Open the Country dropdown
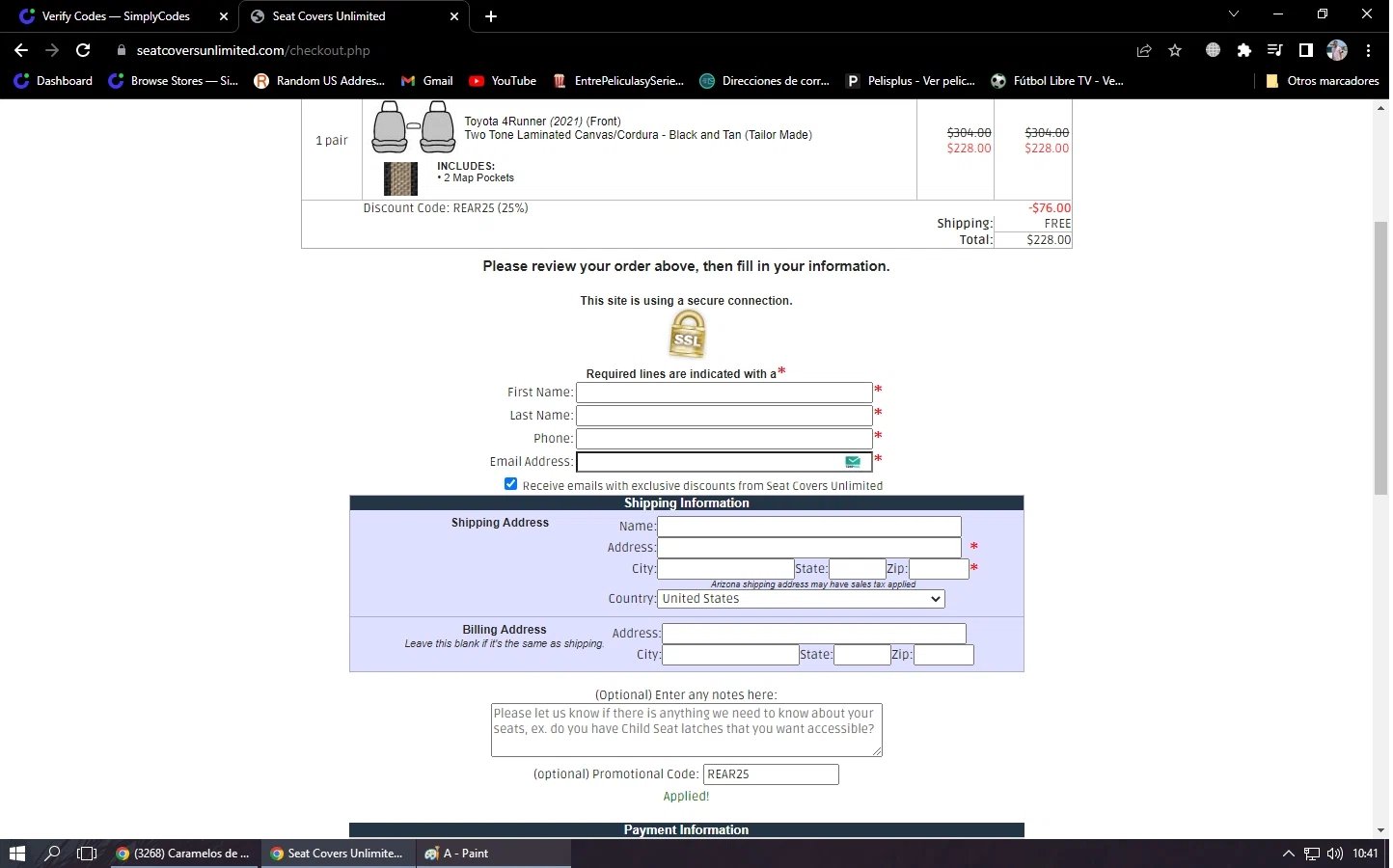The height and width of the screenshot is (868, 1393). (x=801, y=599)
